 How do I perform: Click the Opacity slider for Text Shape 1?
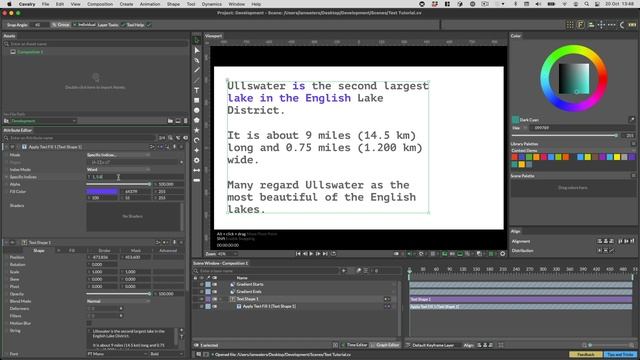click(x=118, y=294)
